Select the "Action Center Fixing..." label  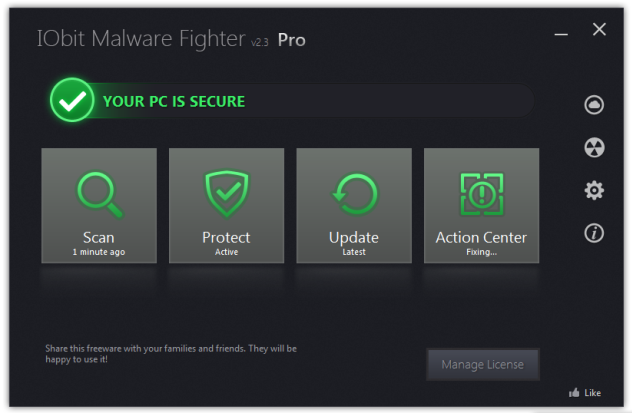click(481, 243)
